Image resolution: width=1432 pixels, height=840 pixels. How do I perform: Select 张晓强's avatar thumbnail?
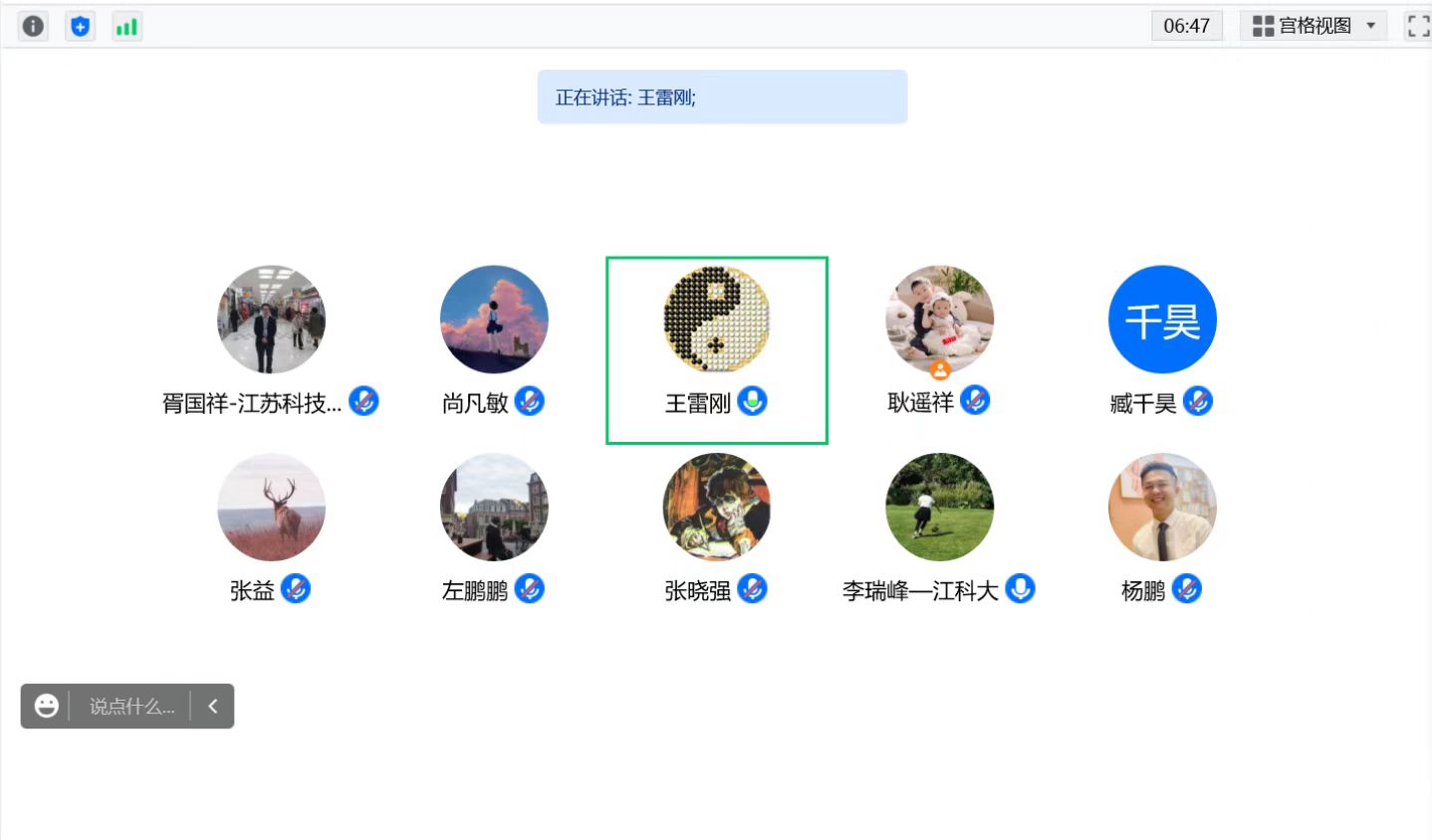click(716, 508)
